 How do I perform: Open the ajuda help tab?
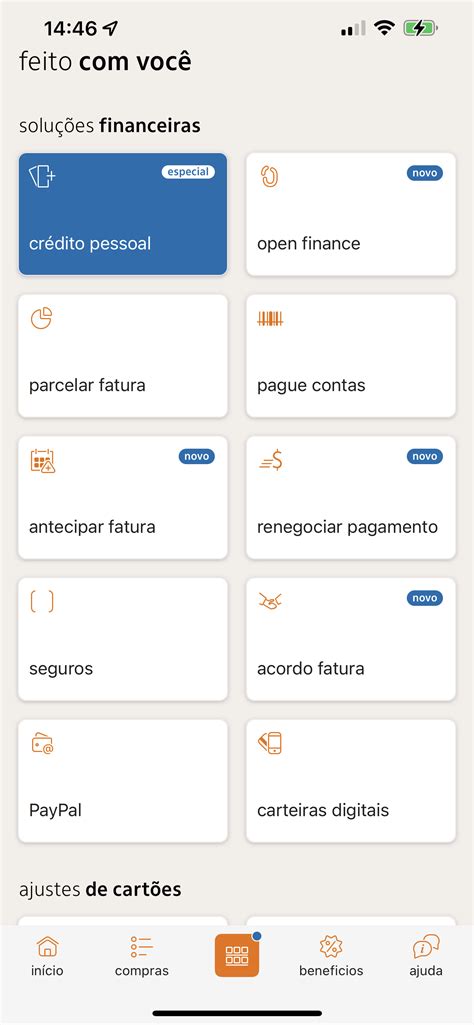tap(426, 955)
